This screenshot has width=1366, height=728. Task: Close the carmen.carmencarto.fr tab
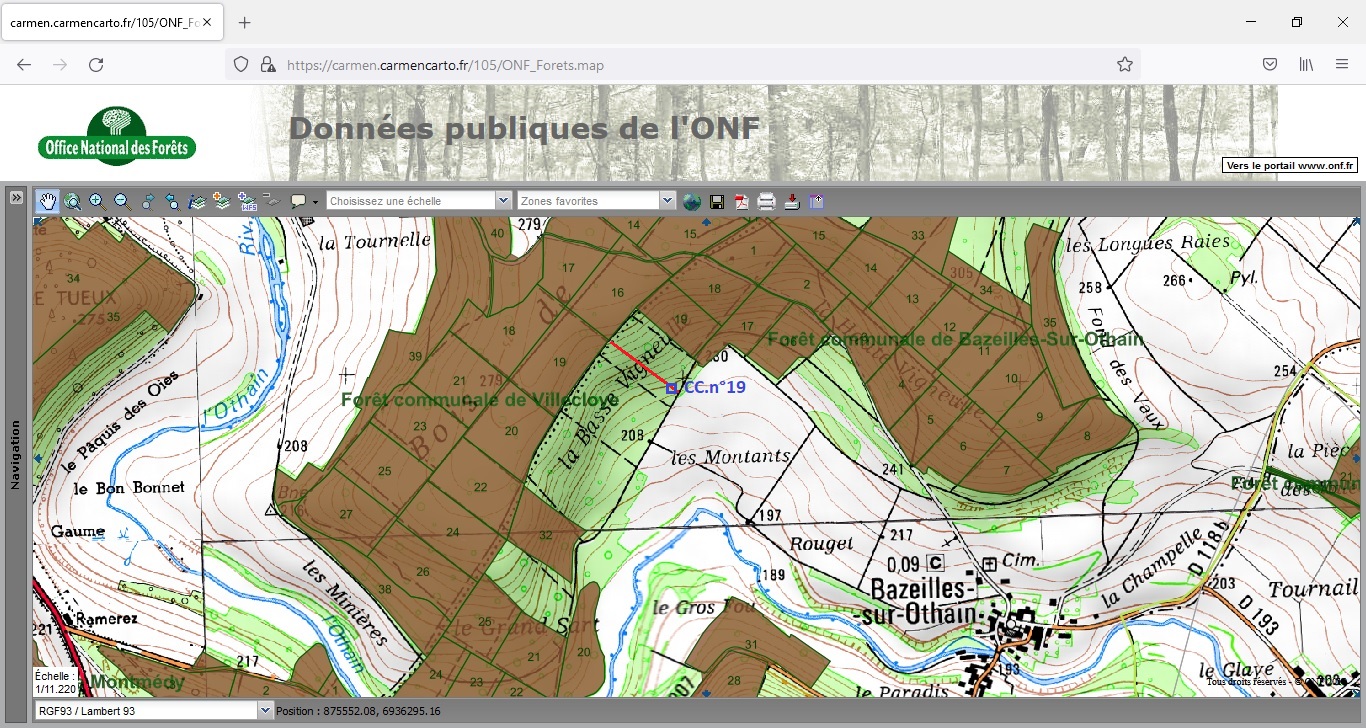click(x=208, y=22)
